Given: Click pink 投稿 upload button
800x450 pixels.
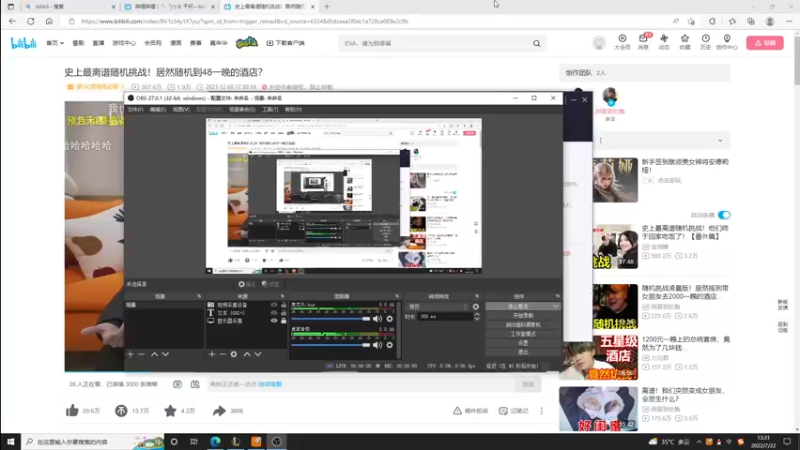Looking at the screenshot, I should tap(765, 43).
